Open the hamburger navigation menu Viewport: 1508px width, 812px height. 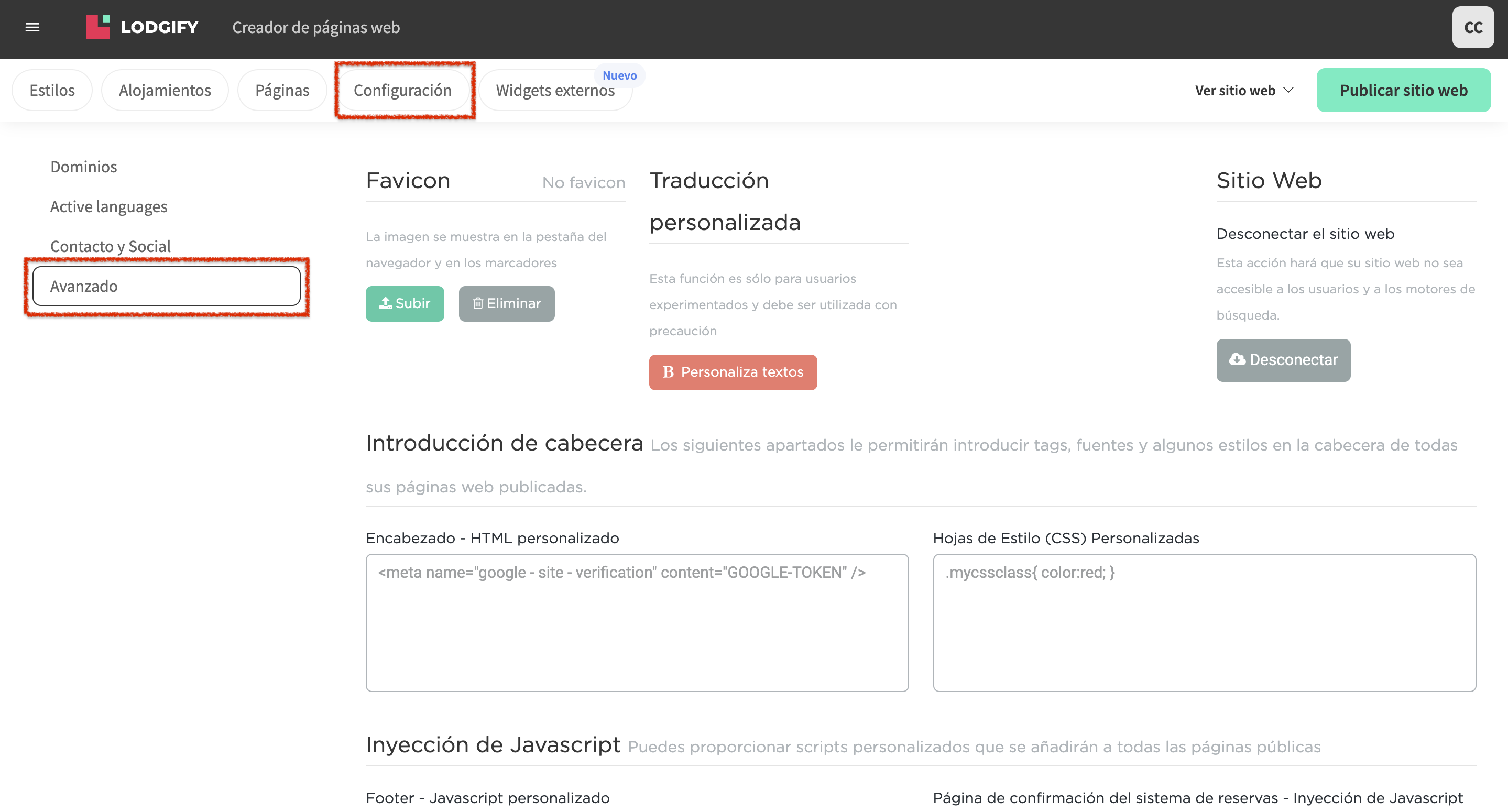pyautogui.click(x=33, y=28)
